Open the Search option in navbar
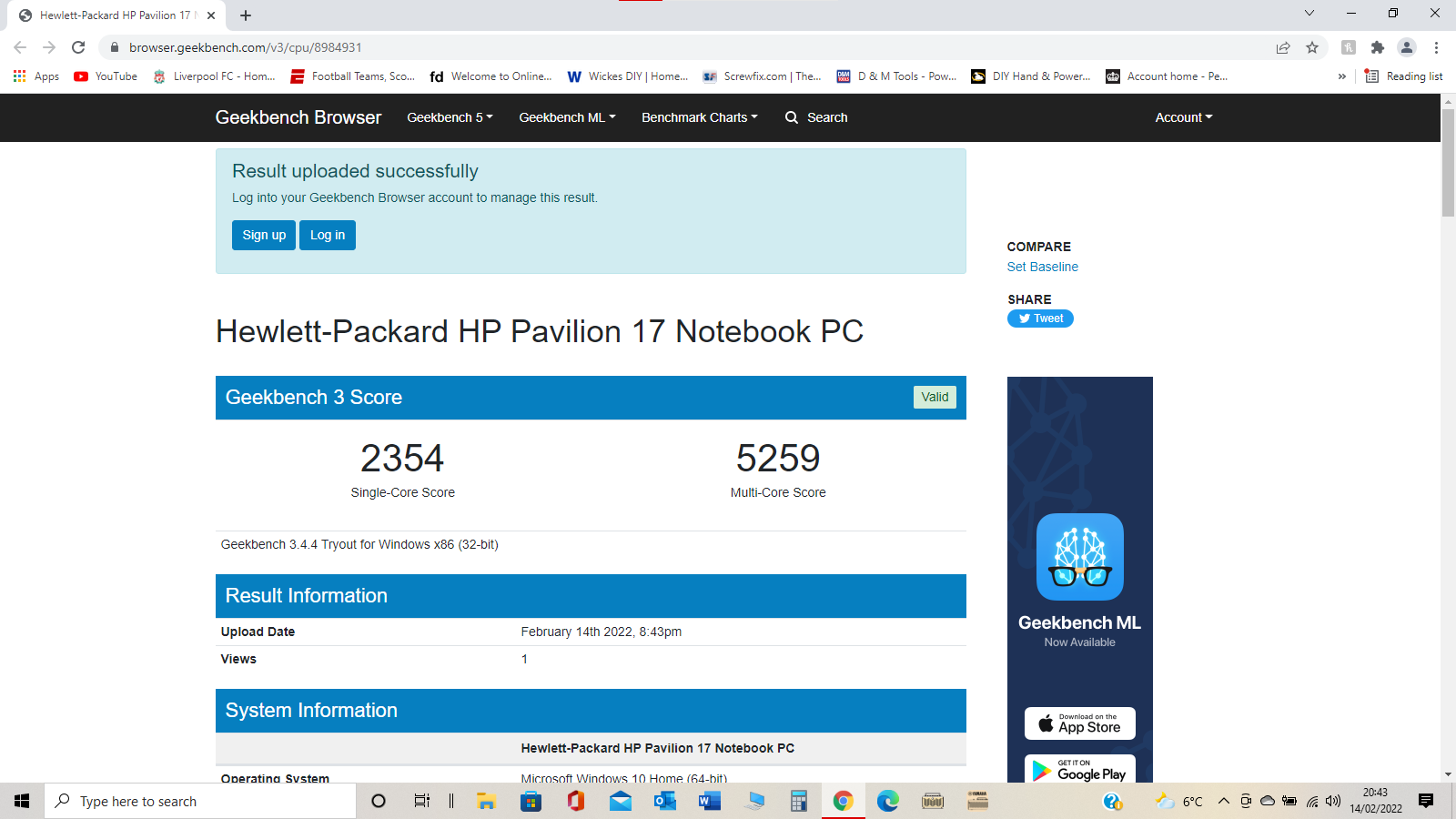Image resolution: width=1456 pixels, height=819 pixels. 816,117
